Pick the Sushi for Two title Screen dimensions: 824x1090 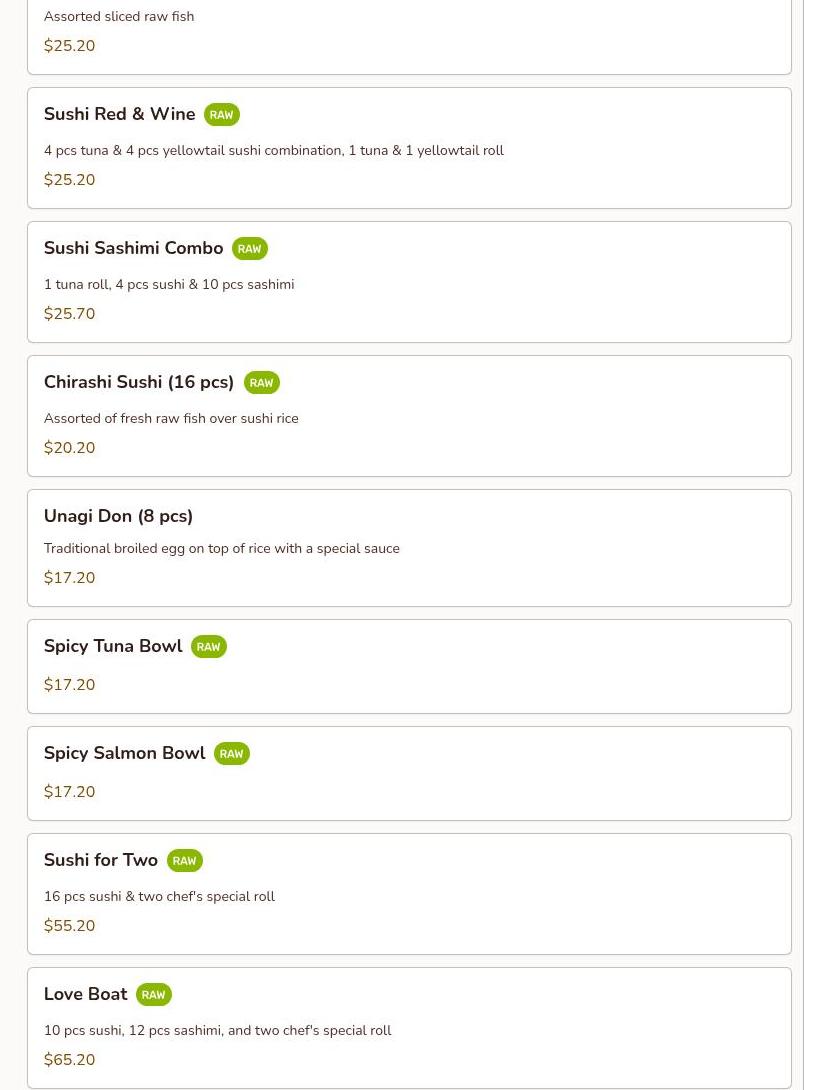click(100, 860)
